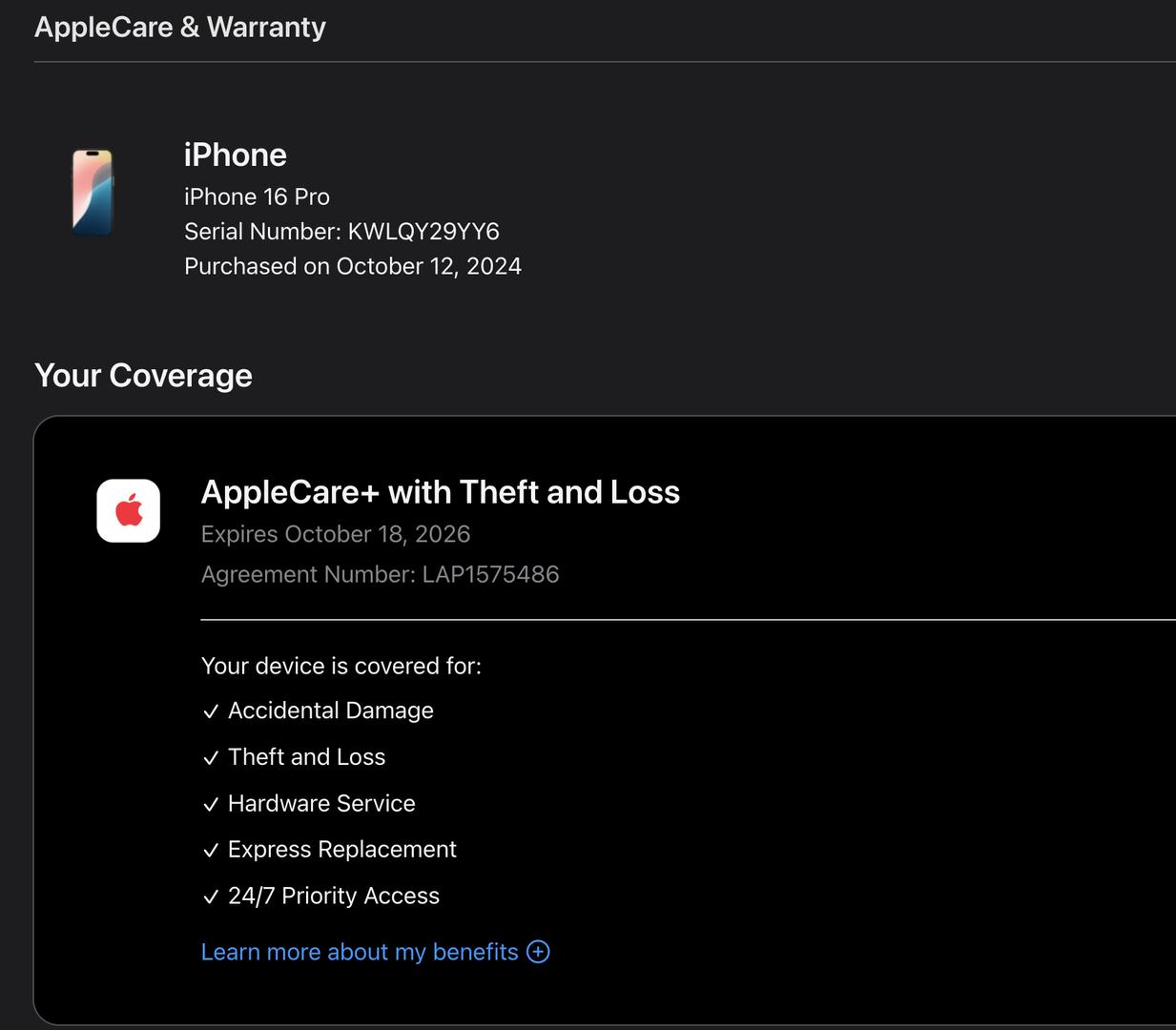Click the Expires October 18, 2026 text
The height and width of the screenshot is (1030, 1176).
click(336, 534)
